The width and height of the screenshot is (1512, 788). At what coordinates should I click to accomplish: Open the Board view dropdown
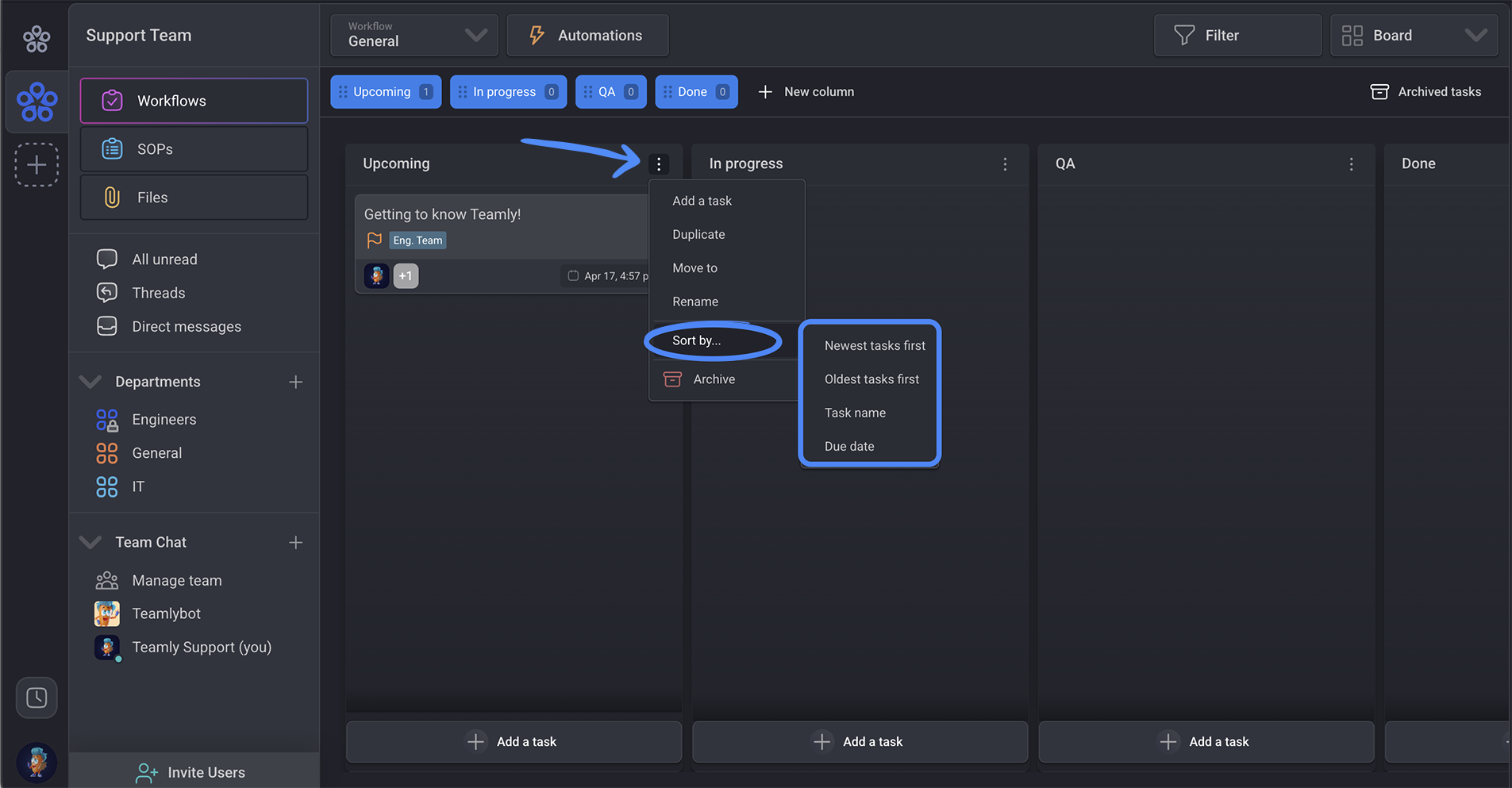[1414, 35]
